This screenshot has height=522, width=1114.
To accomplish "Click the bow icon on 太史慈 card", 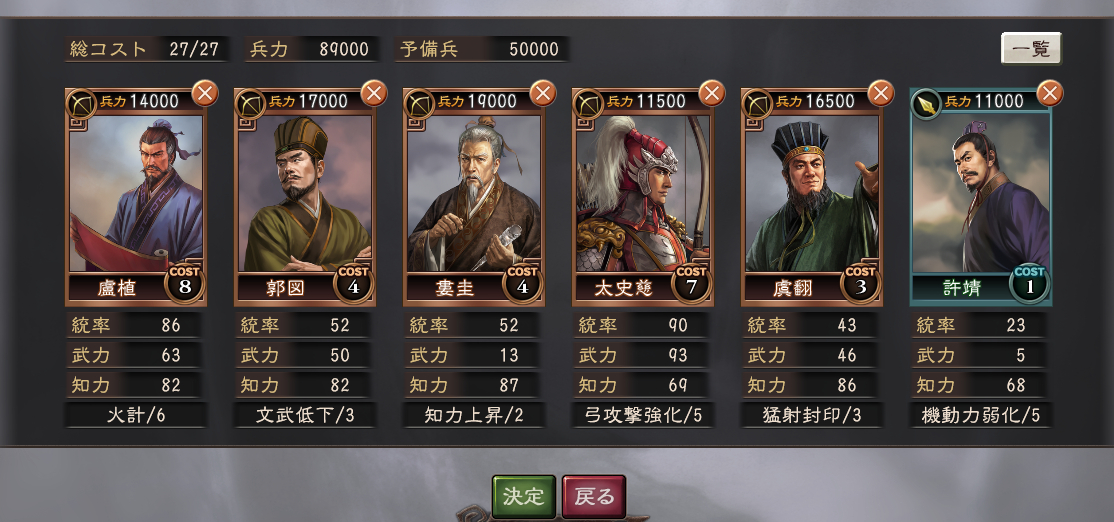I will tap(588, 104).
